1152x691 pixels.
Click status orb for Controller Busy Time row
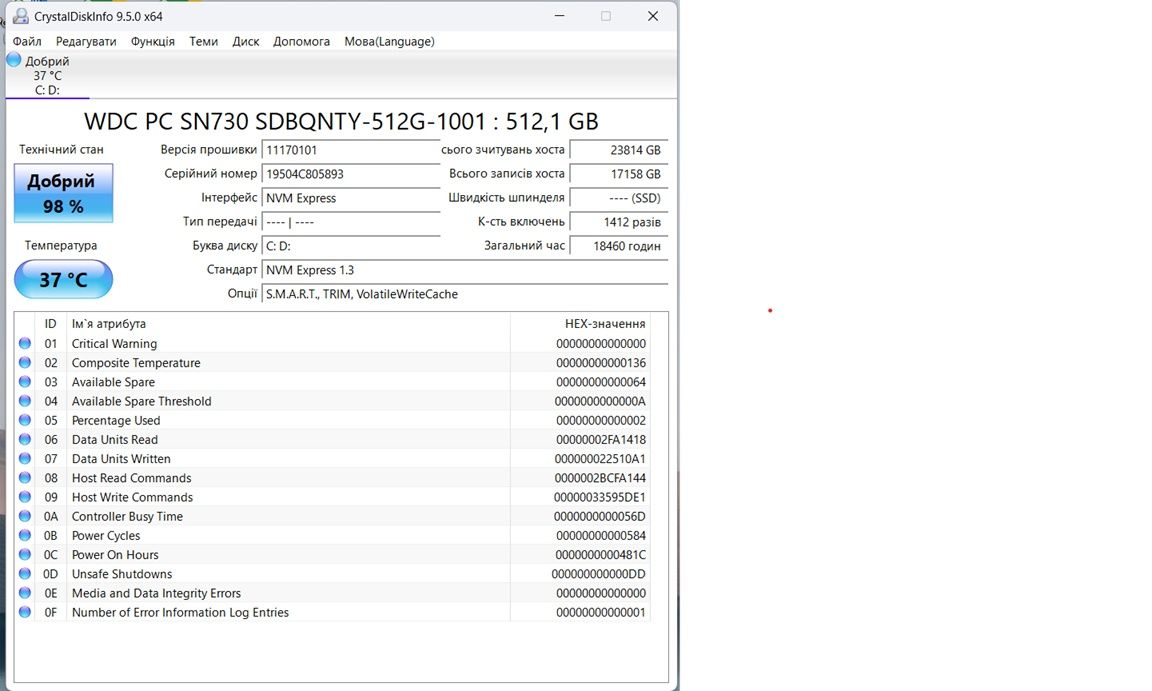(25, 515)
